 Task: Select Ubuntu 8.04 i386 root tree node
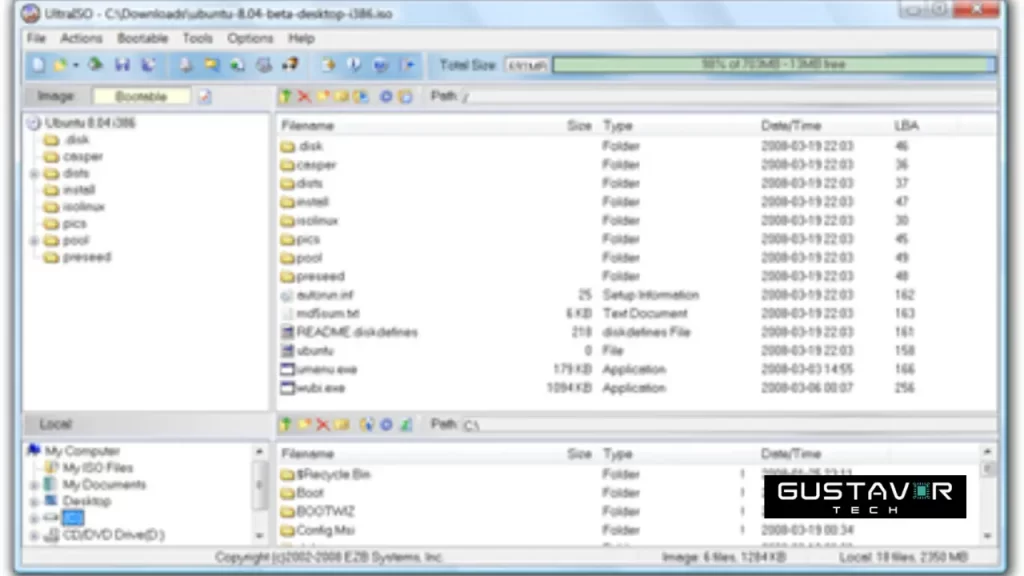(x=90, y=123)
